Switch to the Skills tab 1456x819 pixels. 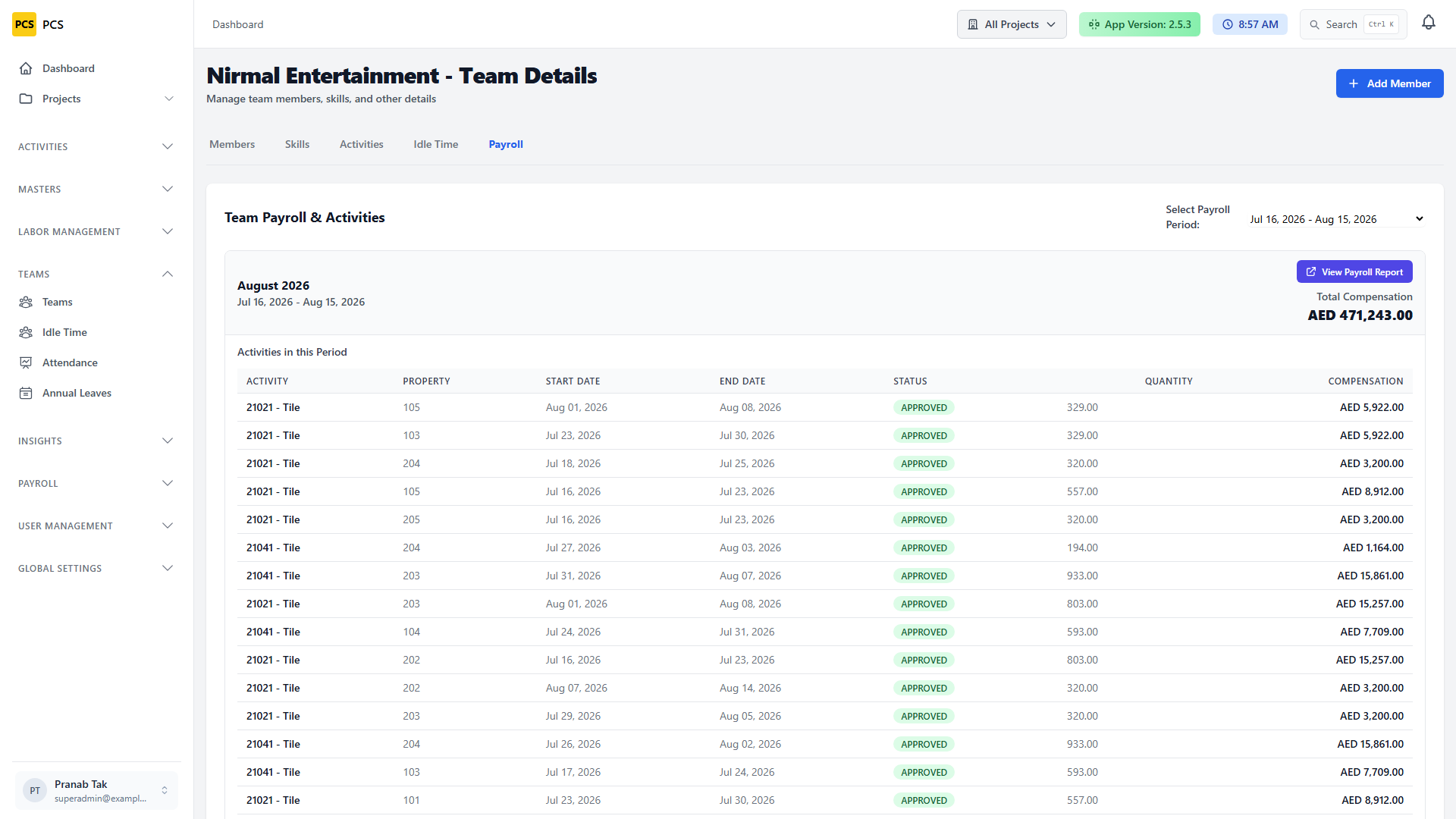coord(297,144)
